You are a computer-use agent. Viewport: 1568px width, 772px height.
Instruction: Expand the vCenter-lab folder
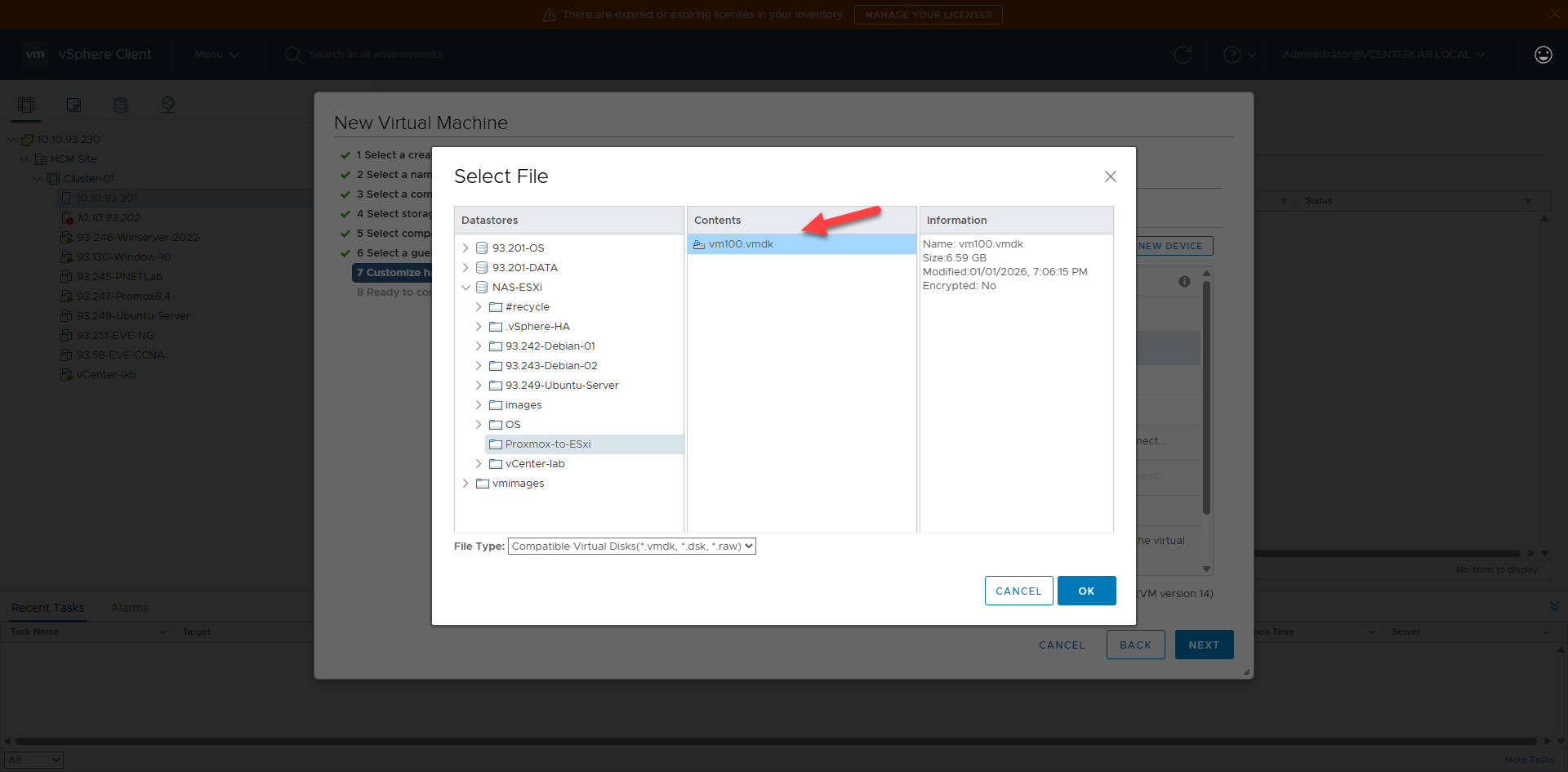(479, 464)
